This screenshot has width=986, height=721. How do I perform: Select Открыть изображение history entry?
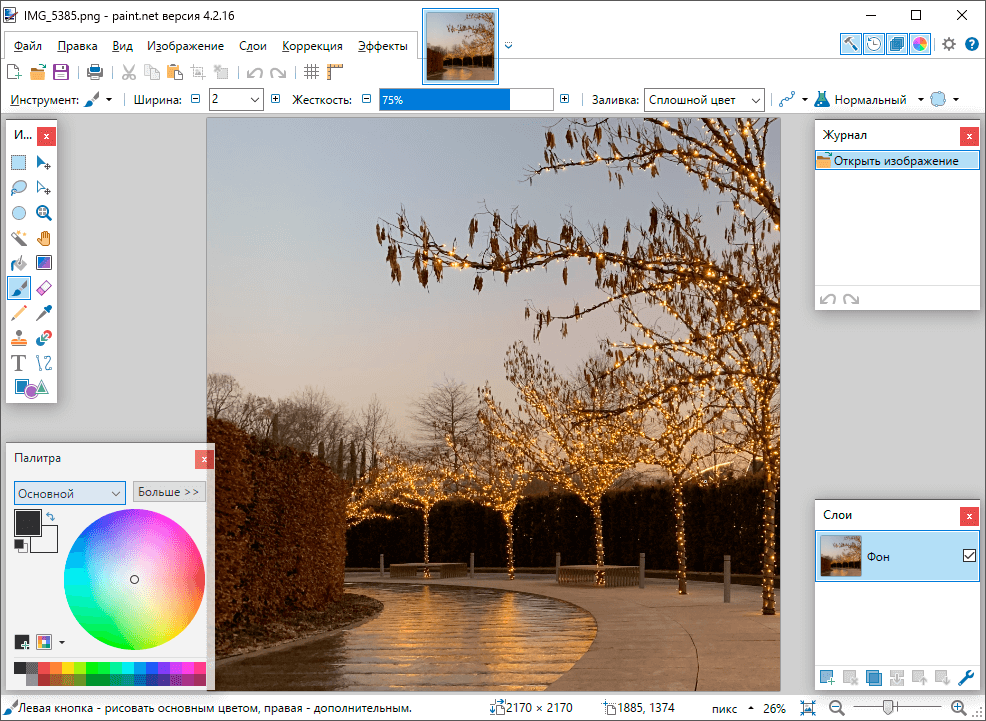pos(896,161)
